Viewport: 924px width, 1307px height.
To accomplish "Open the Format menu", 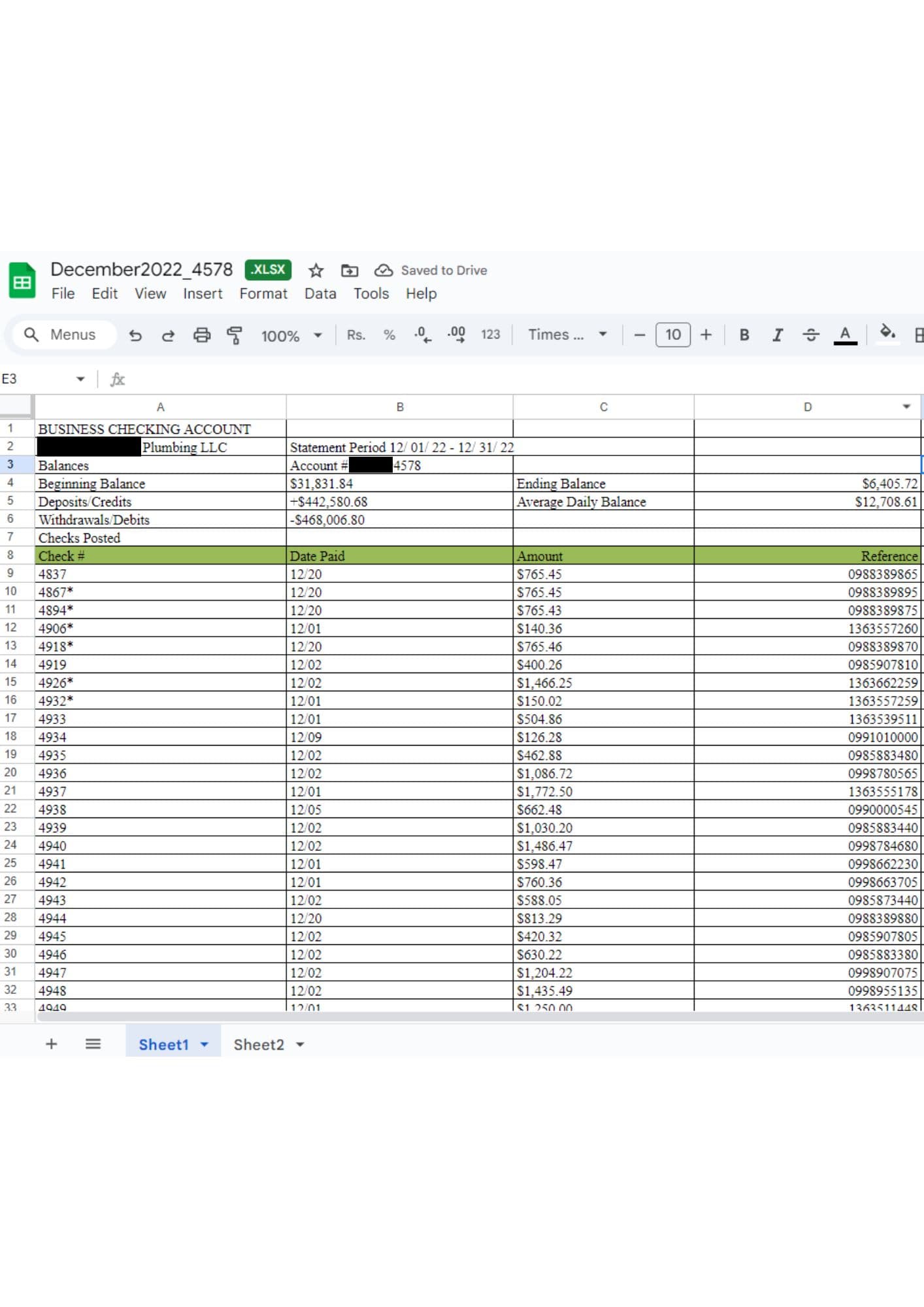I will point(263,293).
